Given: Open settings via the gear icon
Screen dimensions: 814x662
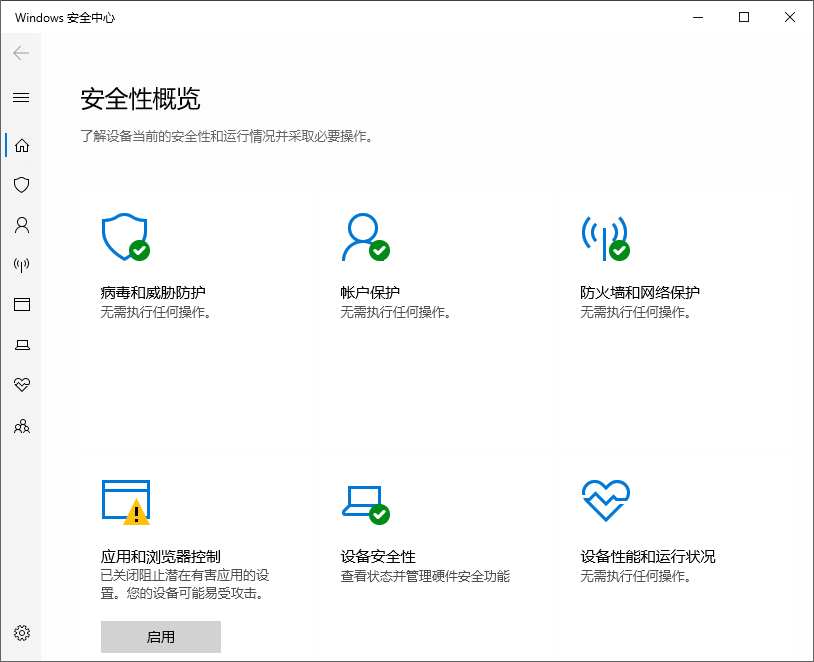Looking at the screenshot, I should pos(22,632).
